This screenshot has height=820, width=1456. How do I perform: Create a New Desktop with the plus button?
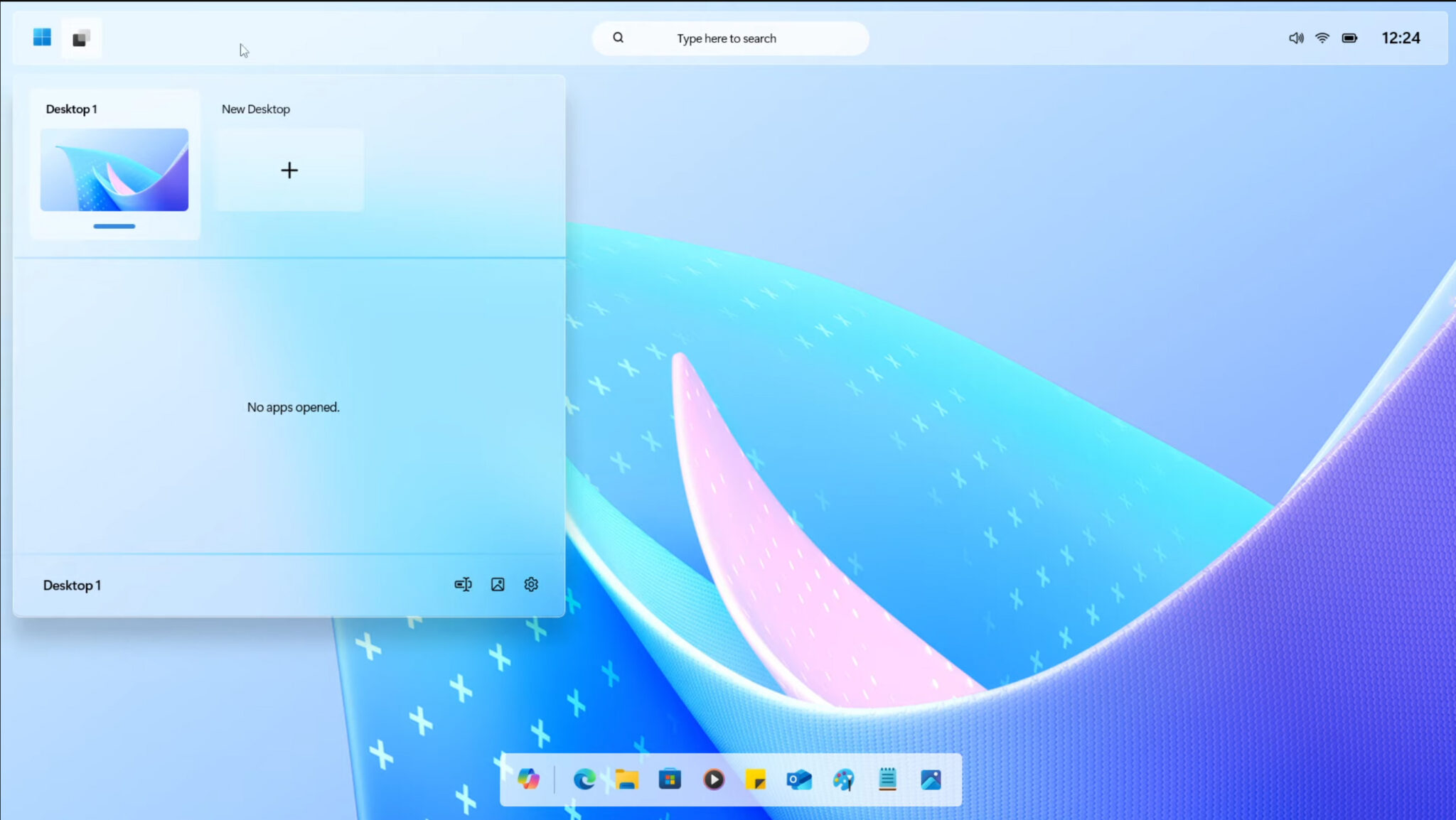coord(289,170)
